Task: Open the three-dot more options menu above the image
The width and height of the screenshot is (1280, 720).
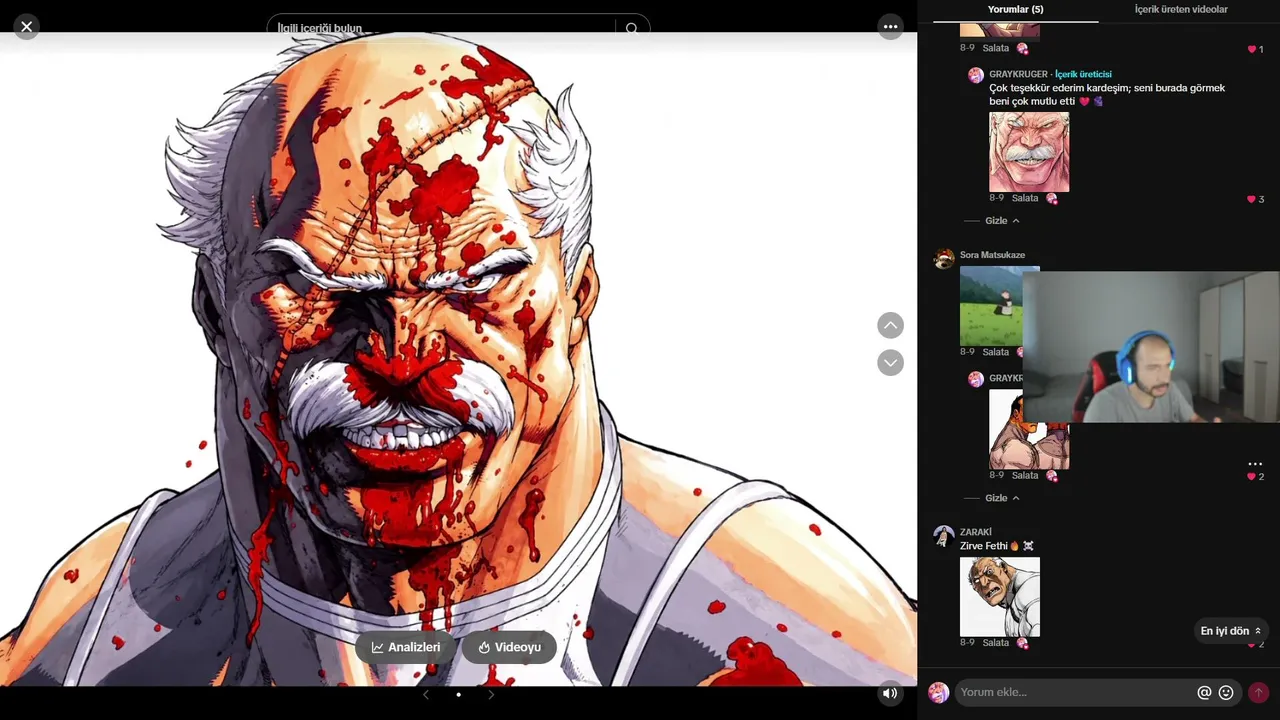Action: (x=890, y=27)
